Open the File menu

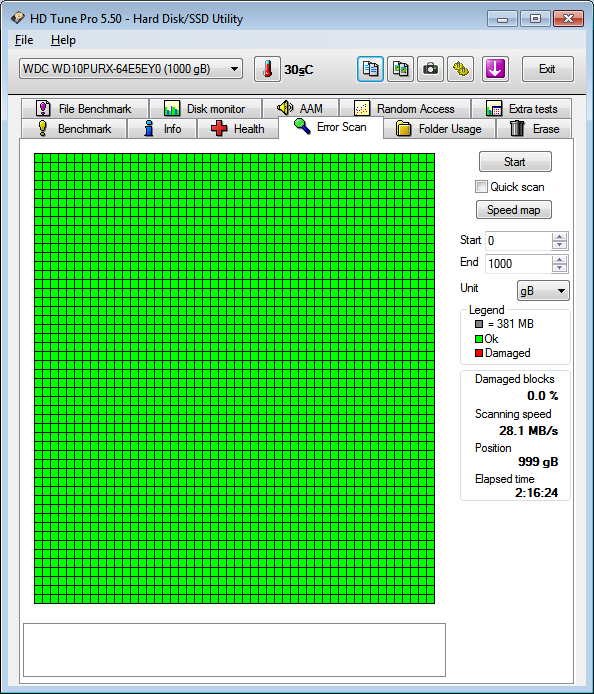(x=24, y=40)
